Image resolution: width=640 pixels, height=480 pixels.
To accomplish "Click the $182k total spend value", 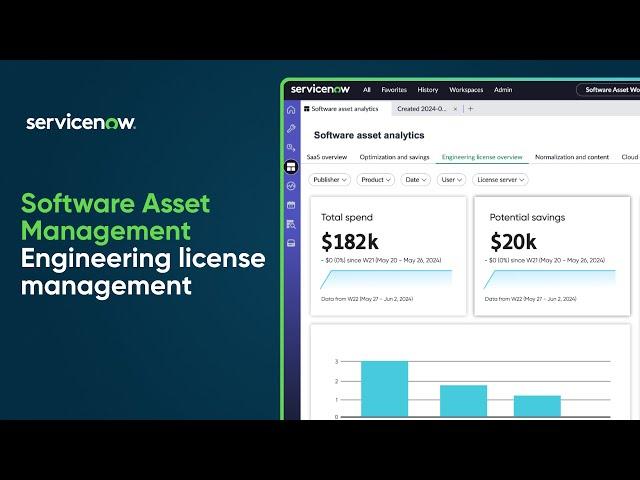I will 350,242.
